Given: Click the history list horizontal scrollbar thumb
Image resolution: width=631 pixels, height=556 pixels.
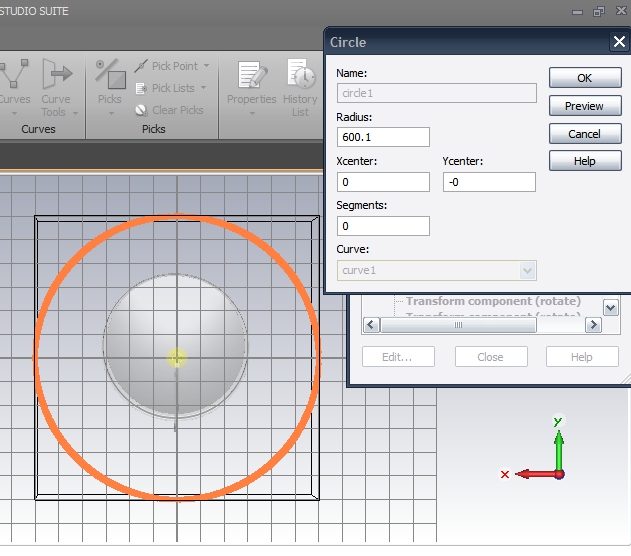Looking at the screenshot, I should click(459, 325).
